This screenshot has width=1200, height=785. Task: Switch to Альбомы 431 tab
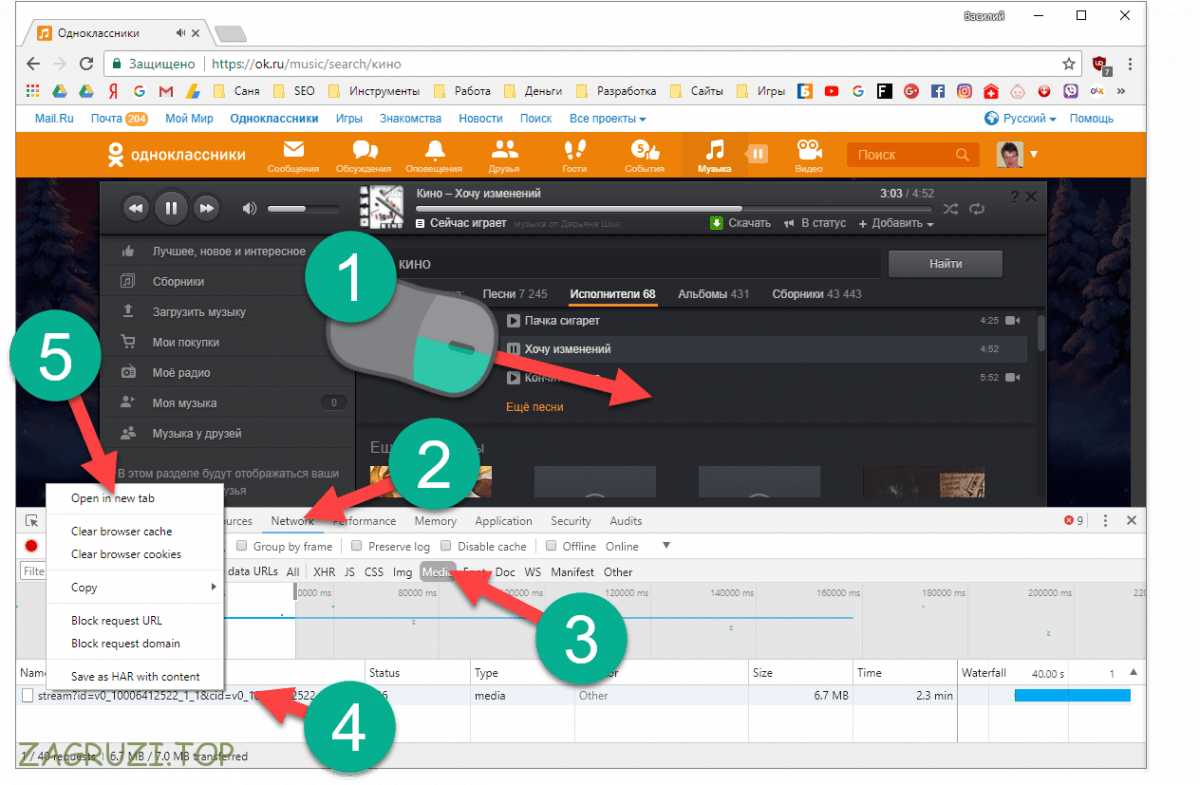[x=713, y=294]
